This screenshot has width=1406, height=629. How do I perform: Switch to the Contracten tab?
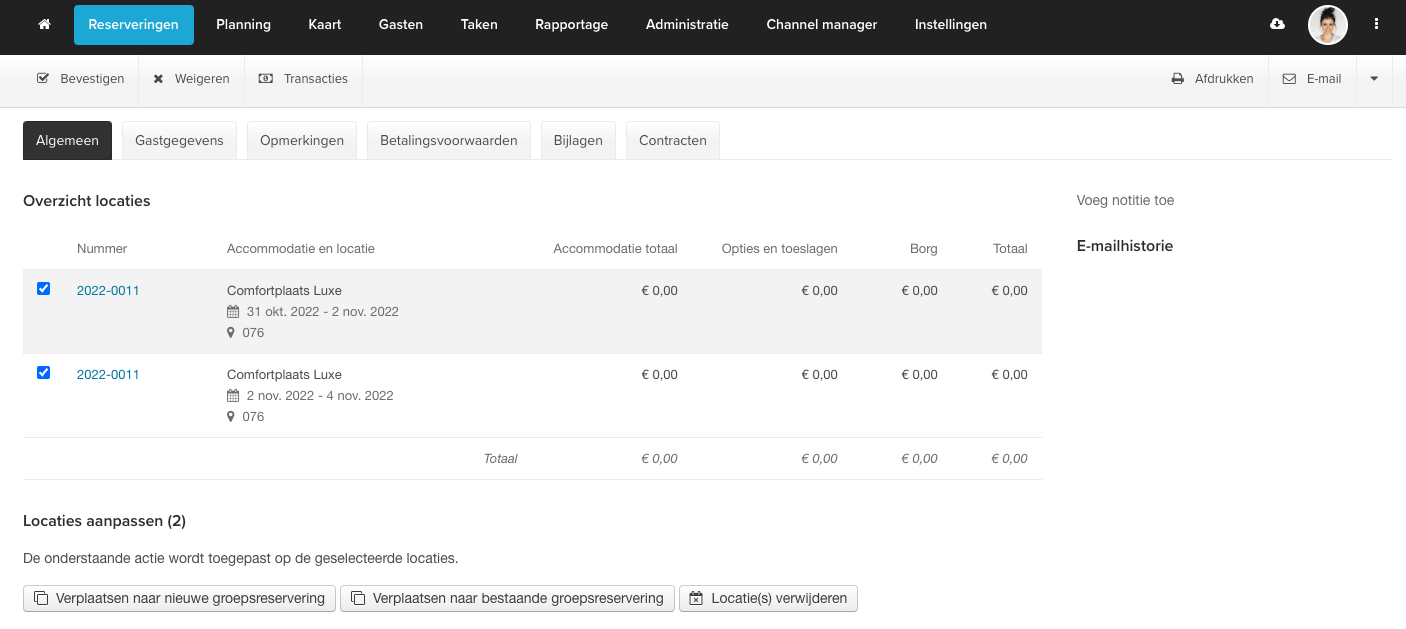673,141
